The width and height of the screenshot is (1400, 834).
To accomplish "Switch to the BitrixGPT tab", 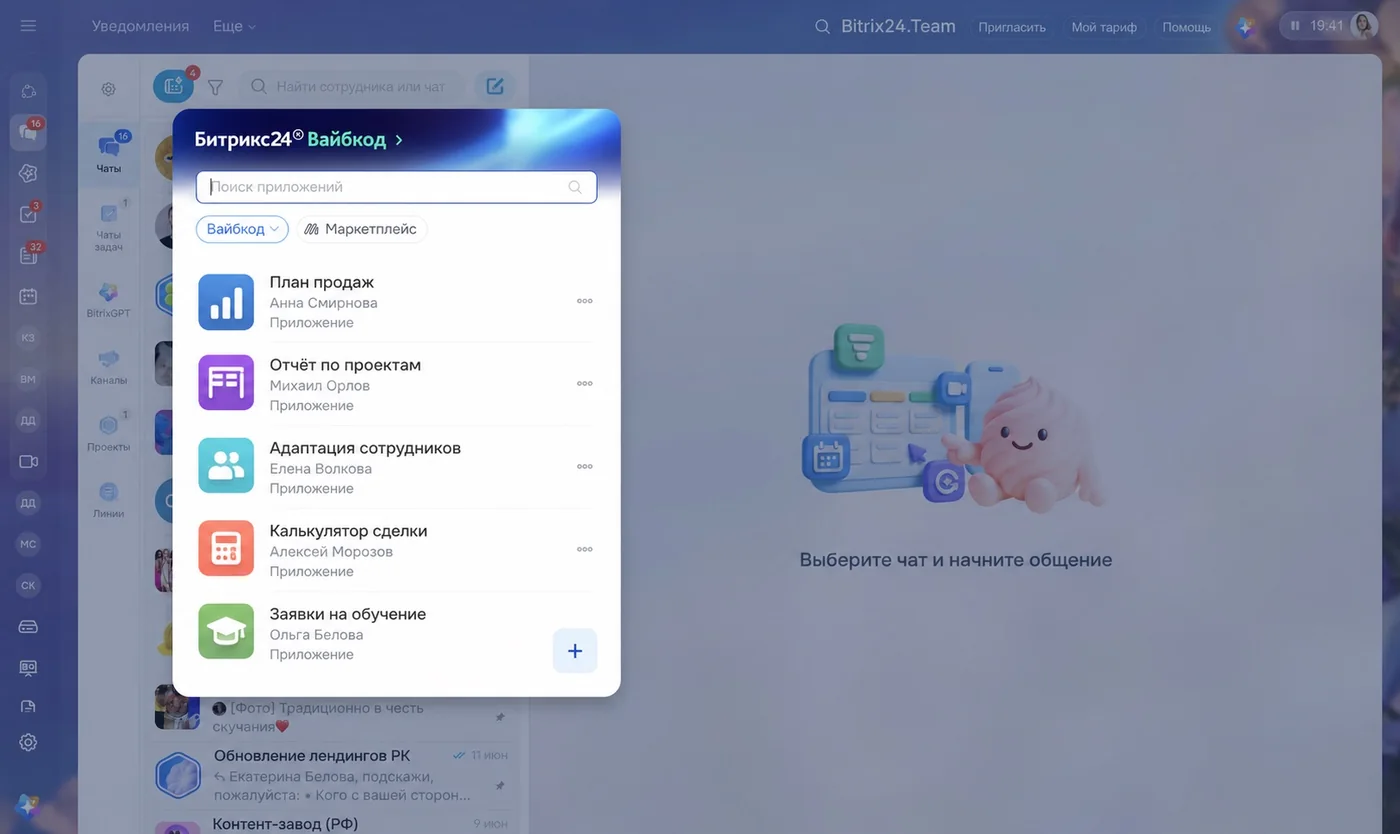I will [109, 300].
